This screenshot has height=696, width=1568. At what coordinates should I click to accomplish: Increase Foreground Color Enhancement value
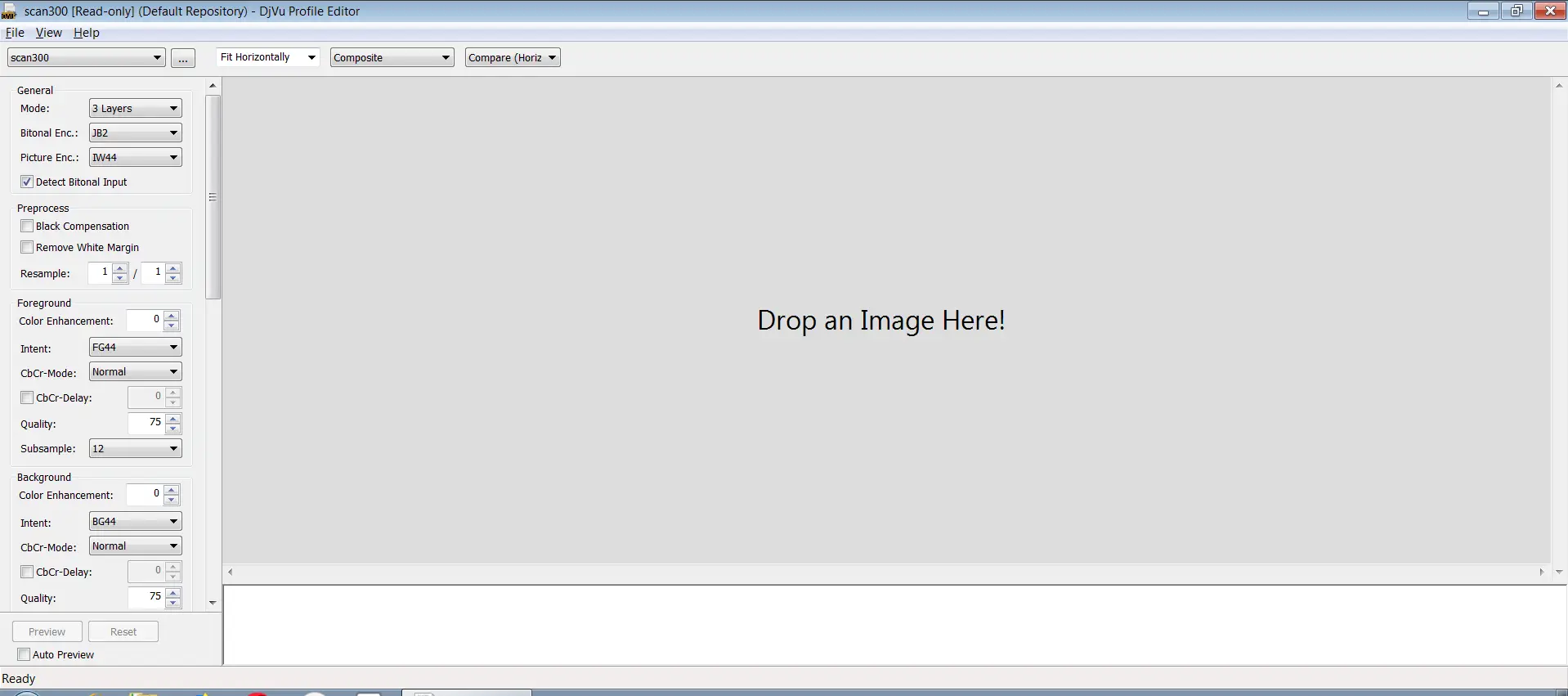tap(172, 315)
